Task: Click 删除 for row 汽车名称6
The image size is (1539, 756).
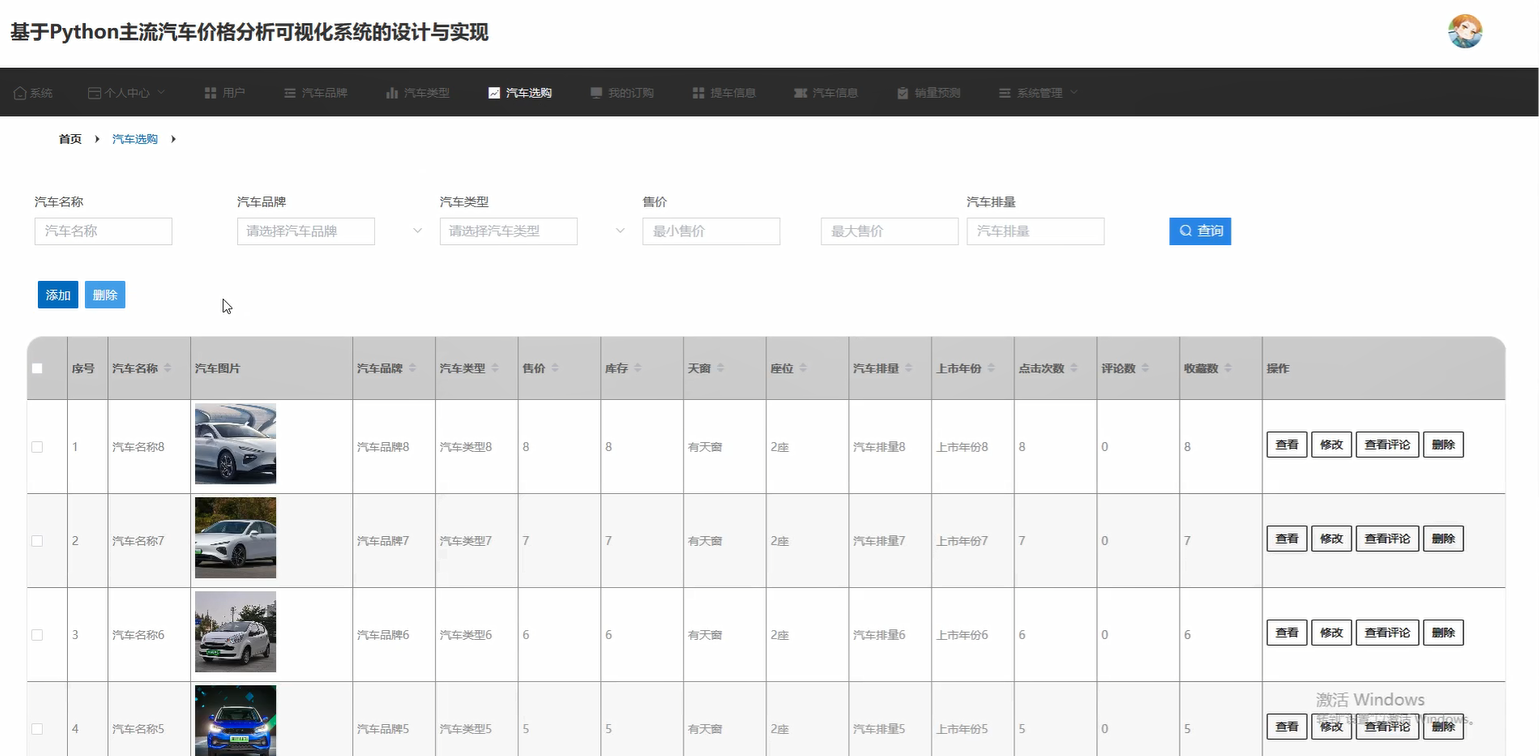Action: click(1443, 633)
